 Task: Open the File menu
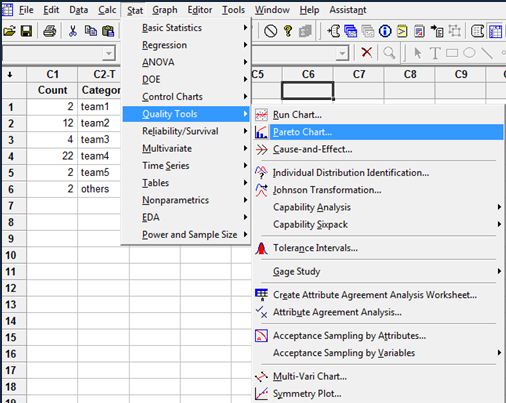[26, 10]
